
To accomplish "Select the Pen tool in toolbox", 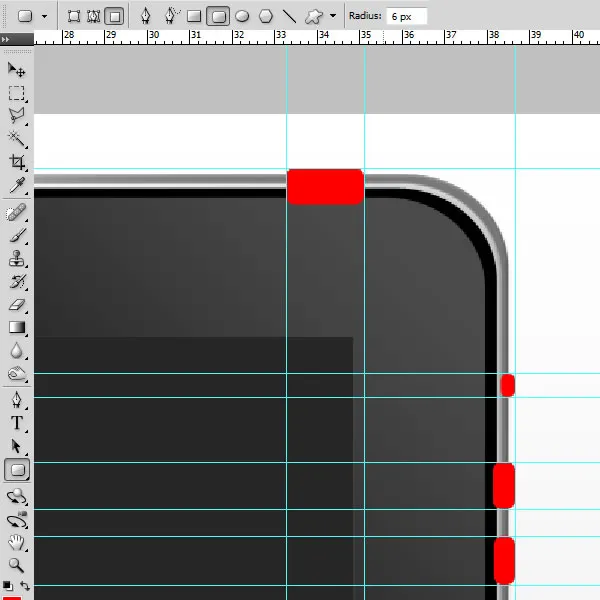I will point(16,400).
